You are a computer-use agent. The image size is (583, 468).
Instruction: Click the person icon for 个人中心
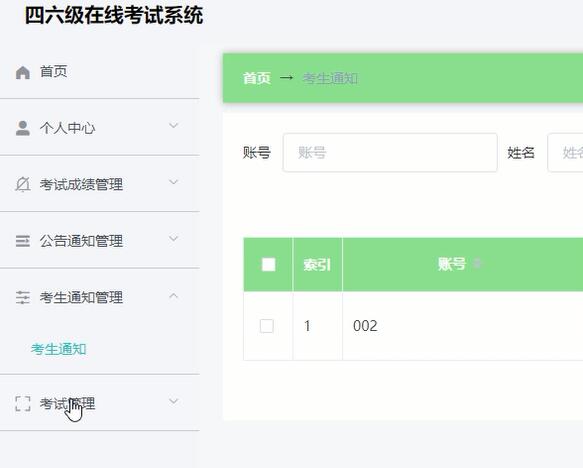[23, 128]
